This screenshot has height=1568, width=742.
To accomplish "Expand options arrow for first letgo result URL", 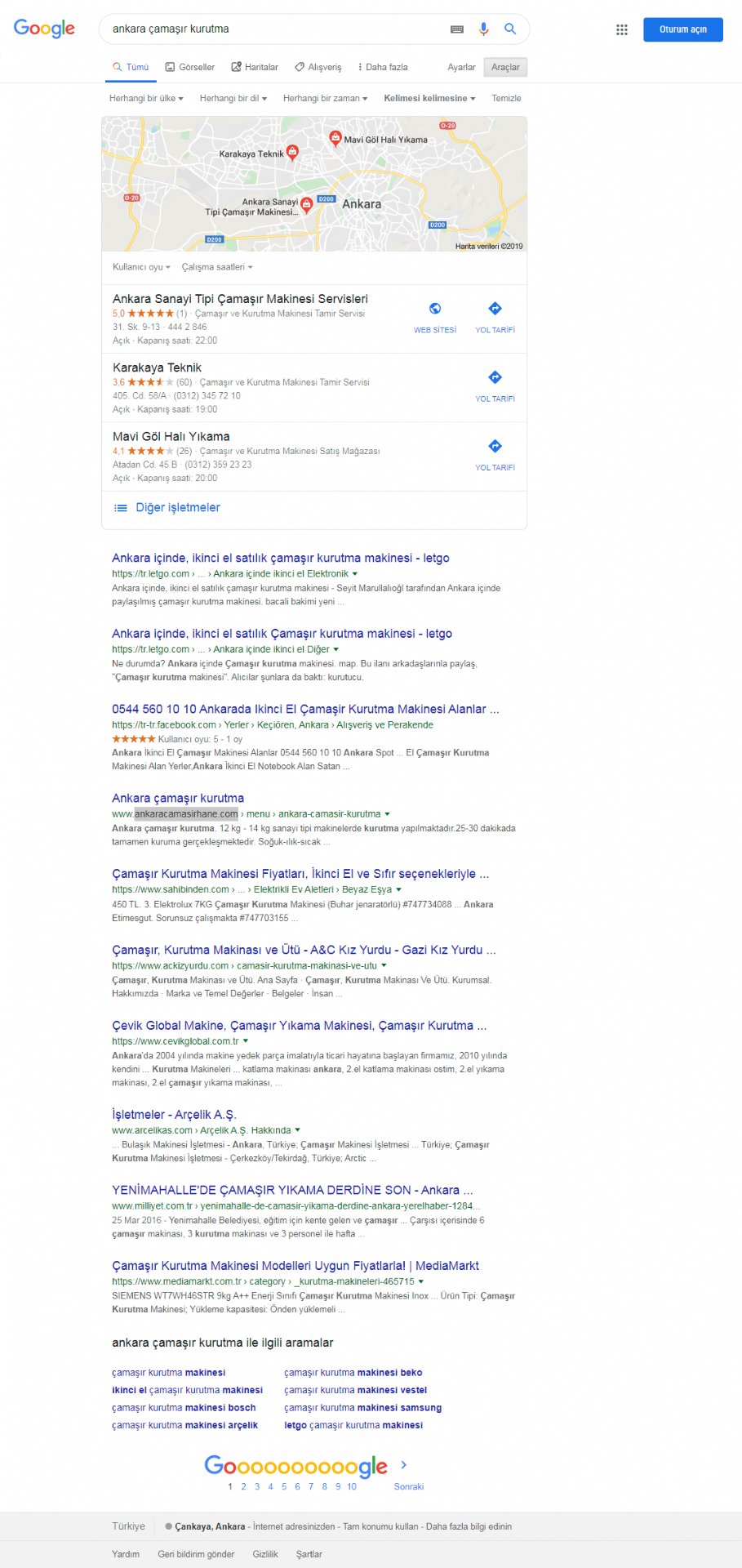I will pos(355,574).
